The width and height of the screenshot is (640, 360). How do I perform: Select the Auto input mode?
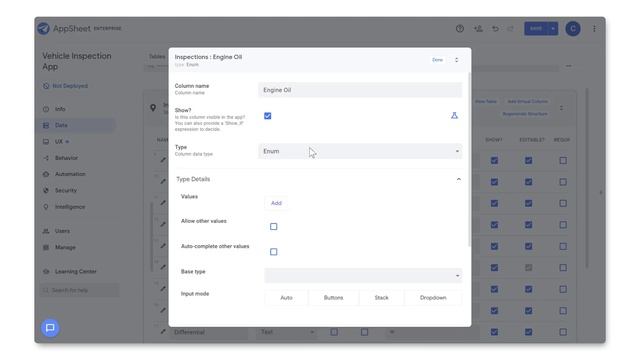tap(287, 298)
